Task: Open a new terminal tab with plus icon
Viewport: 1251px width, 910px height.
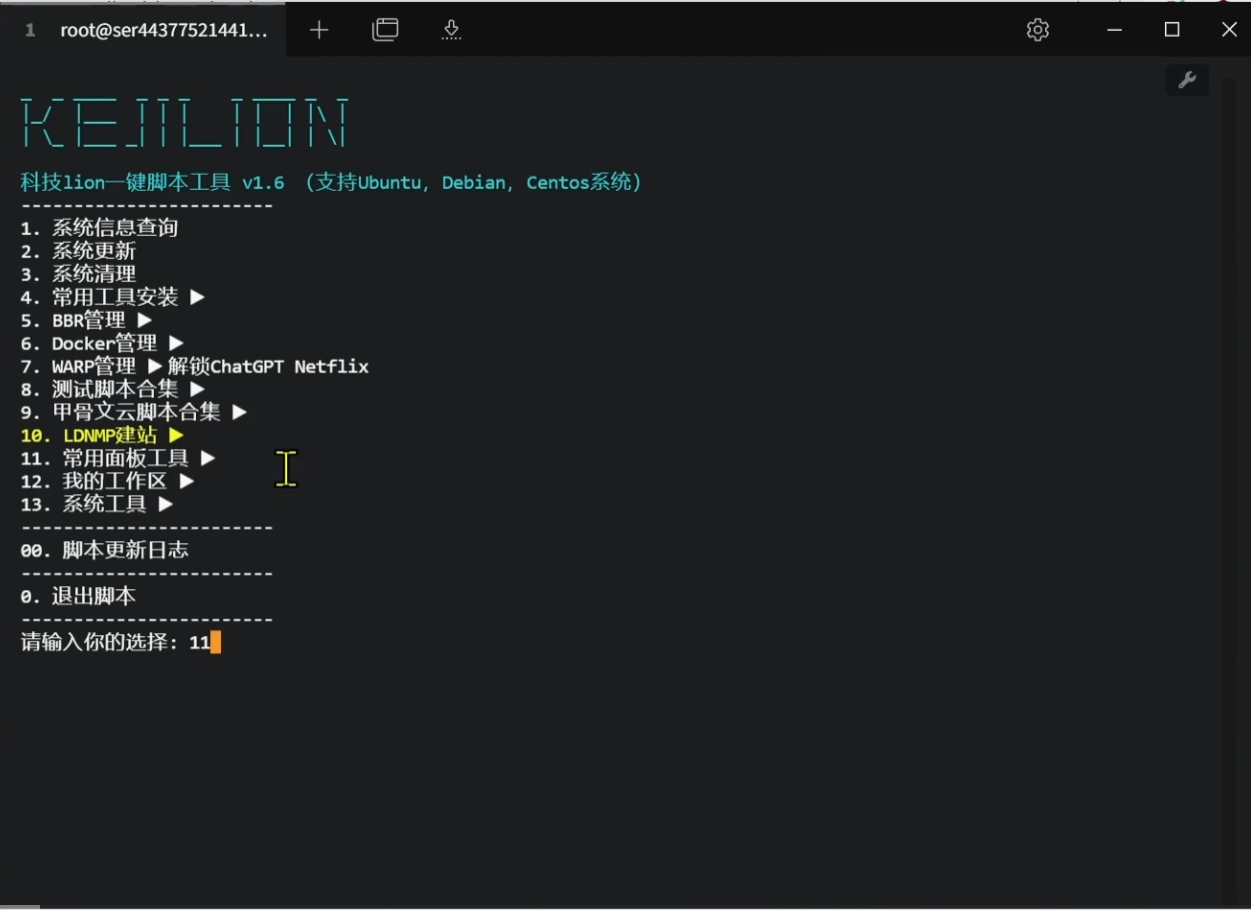Action: tap(319, 30)
